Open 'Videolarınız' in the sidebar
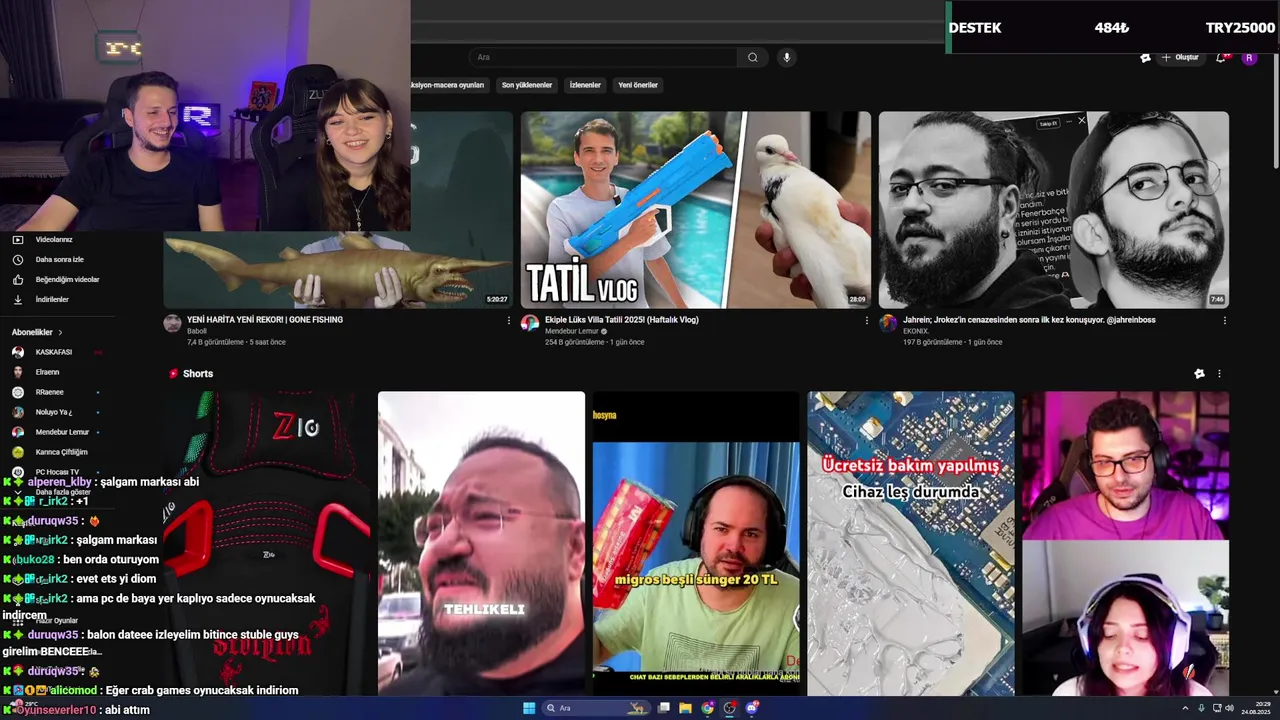The height and width of the screenshot is (720, 1280). pyautogui.click(x=55, y=239)
